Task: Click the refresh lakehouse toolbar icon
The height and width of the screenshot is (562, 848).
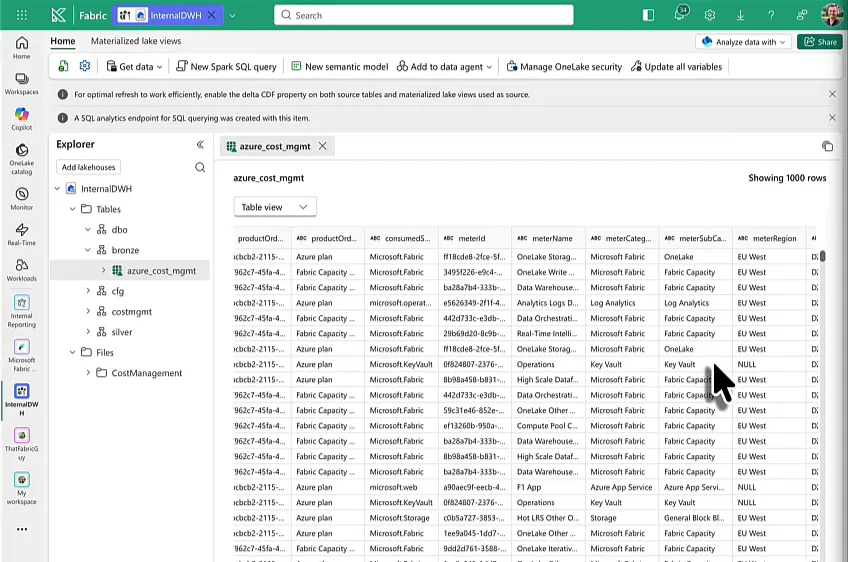Action: tap(63, 66)
